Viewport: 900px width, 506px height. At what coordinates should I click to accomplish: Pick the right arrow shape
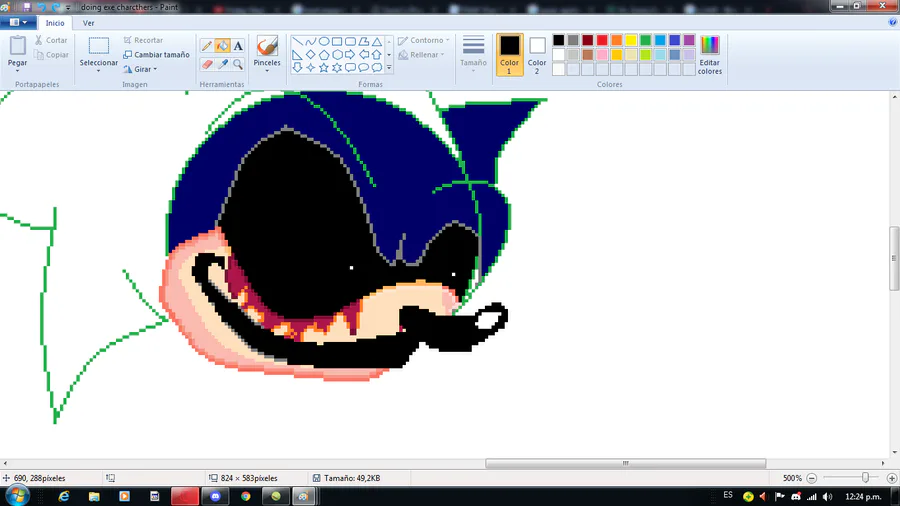coord(350,55)
